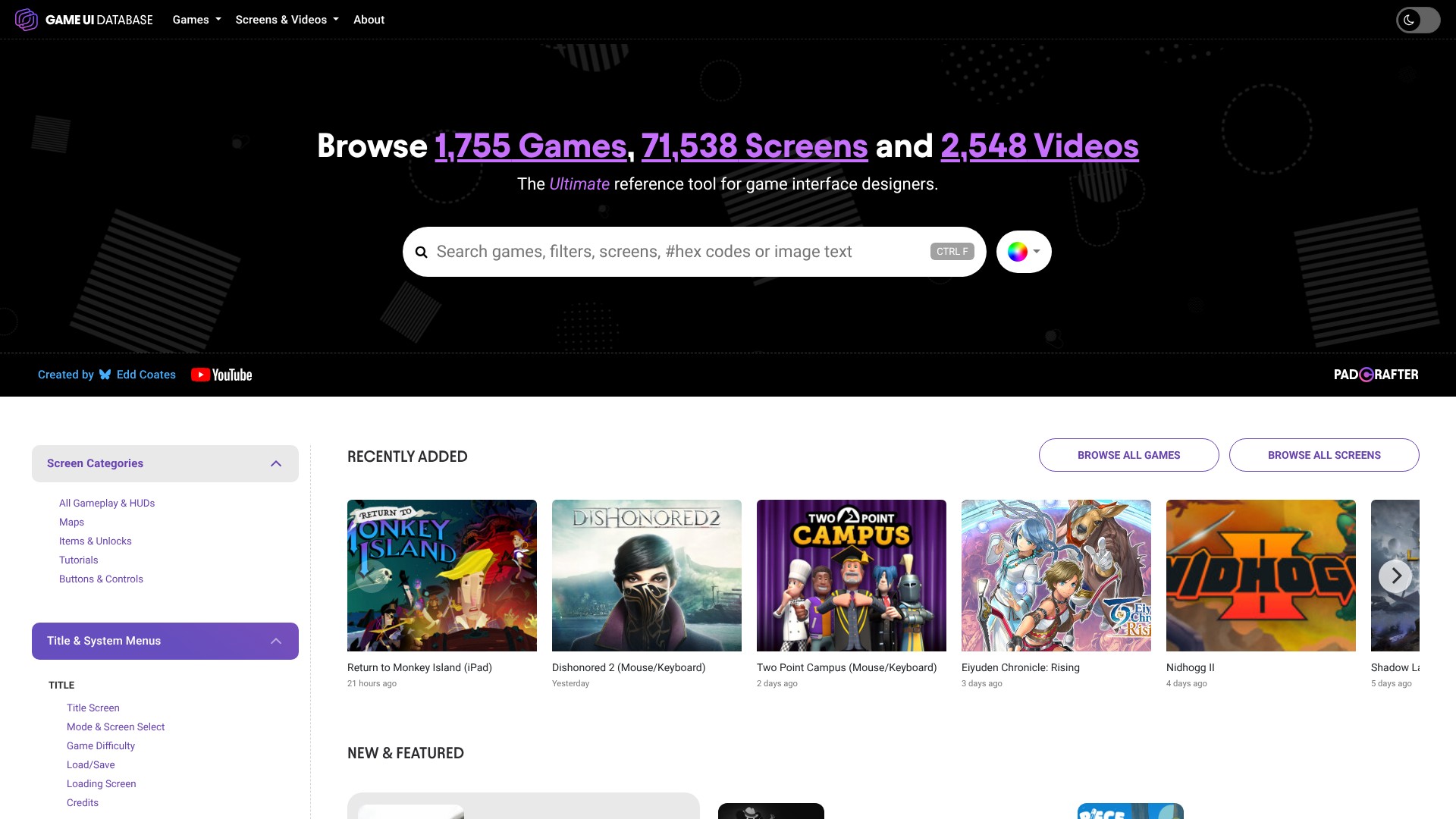The height and width of the screenshot is (819, 1456).
Task: Select the Maps category
Action: (71, 522)
